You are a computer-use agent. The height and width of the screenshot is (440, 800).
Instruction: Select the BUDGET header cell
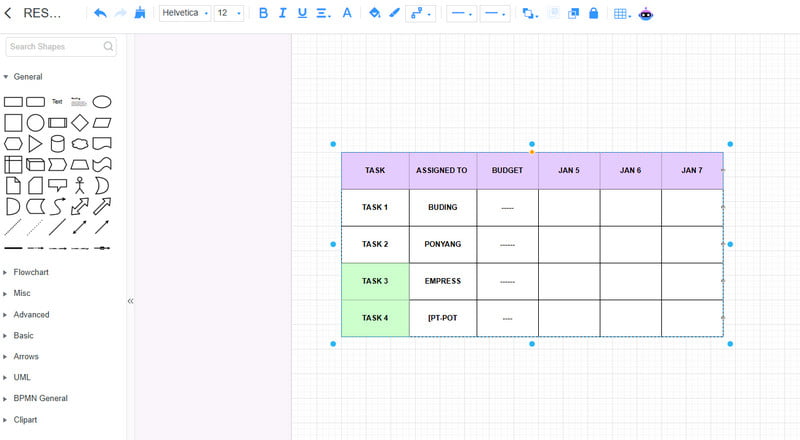click(x=508, y=171)
